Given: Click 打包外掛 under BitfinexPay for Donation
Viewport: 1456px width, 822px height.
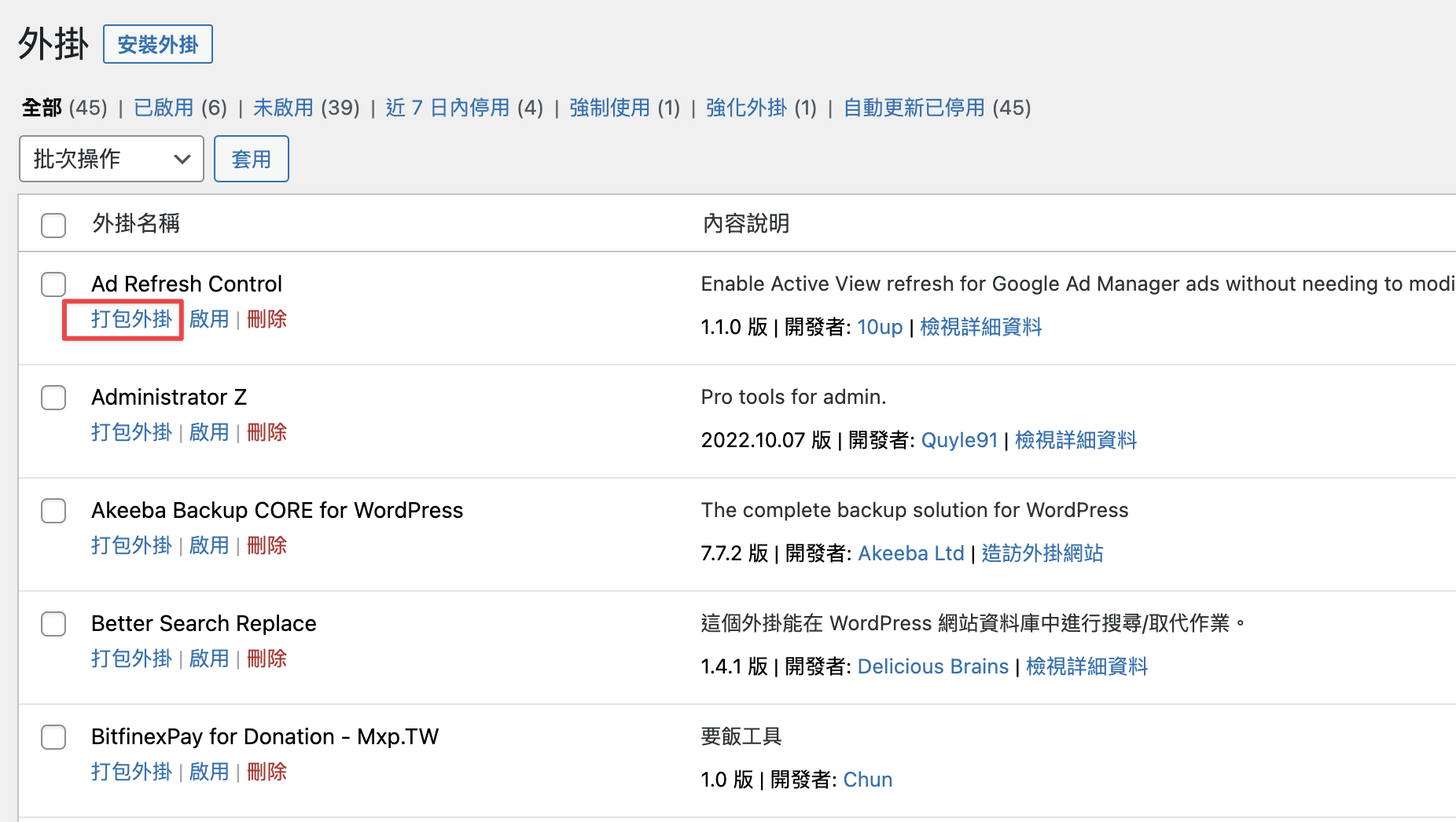Looking at the screenshot, I should 131,772.
